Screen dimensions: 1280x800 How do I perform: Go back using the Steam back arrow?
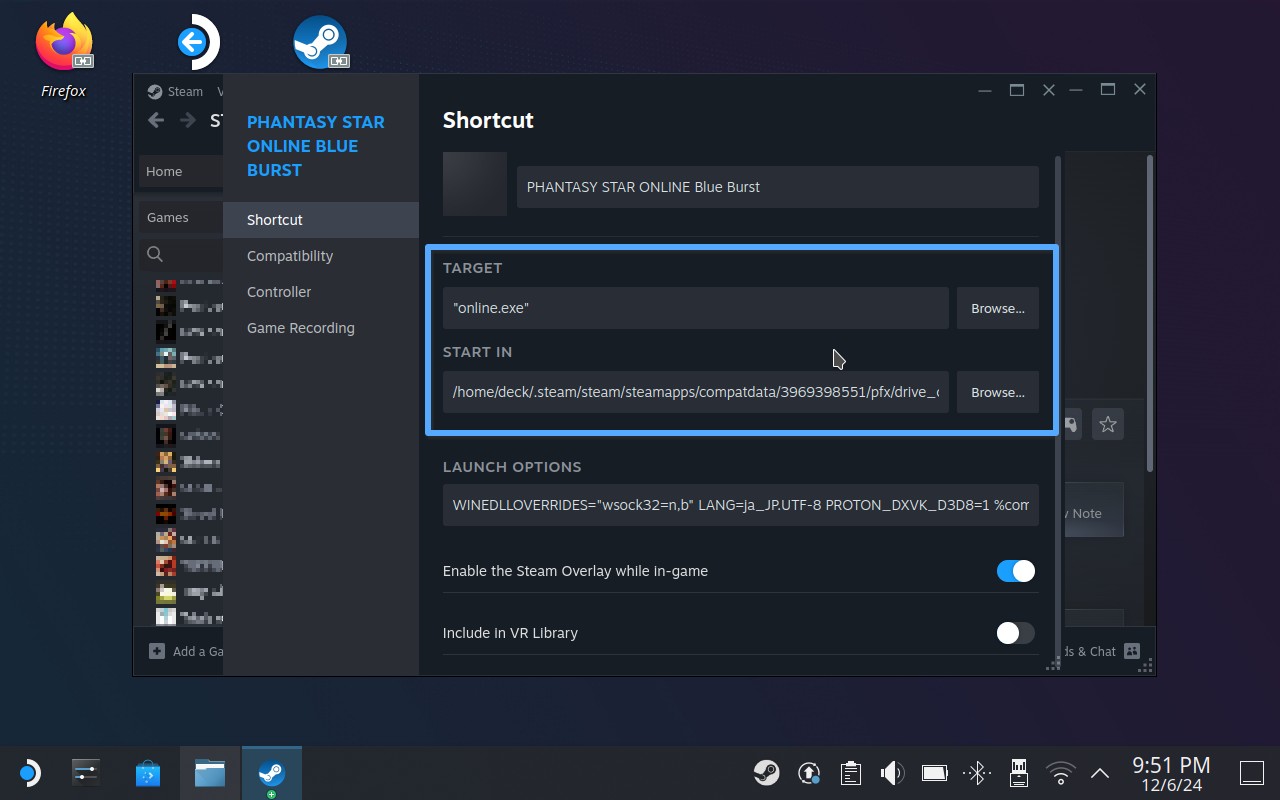[x=156, y=121]
